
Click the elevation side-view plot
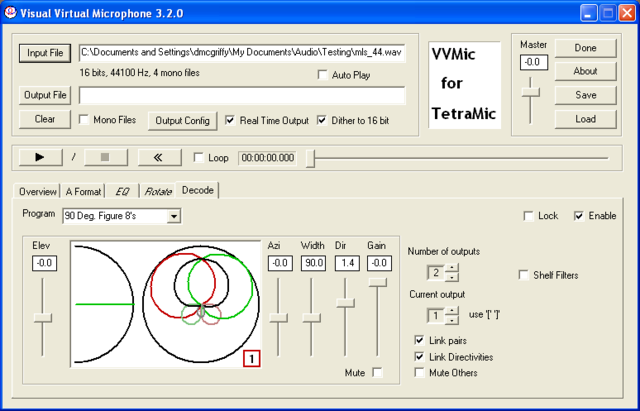[104, 304]
